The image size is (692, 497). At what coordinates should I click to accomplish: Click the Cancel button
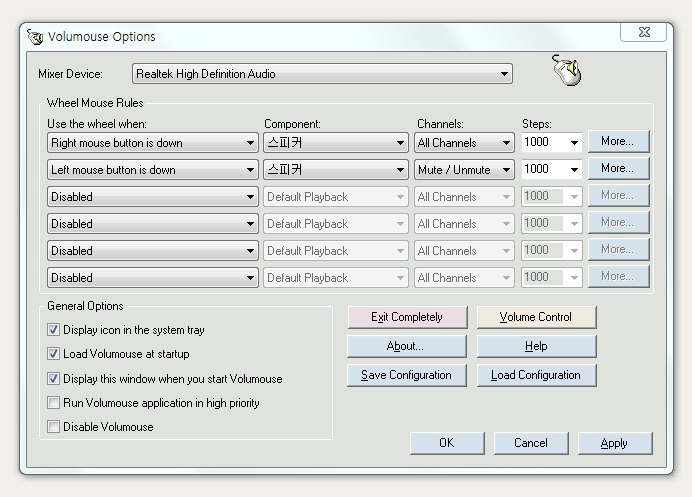pyautogui.click(x=531, y=443)
